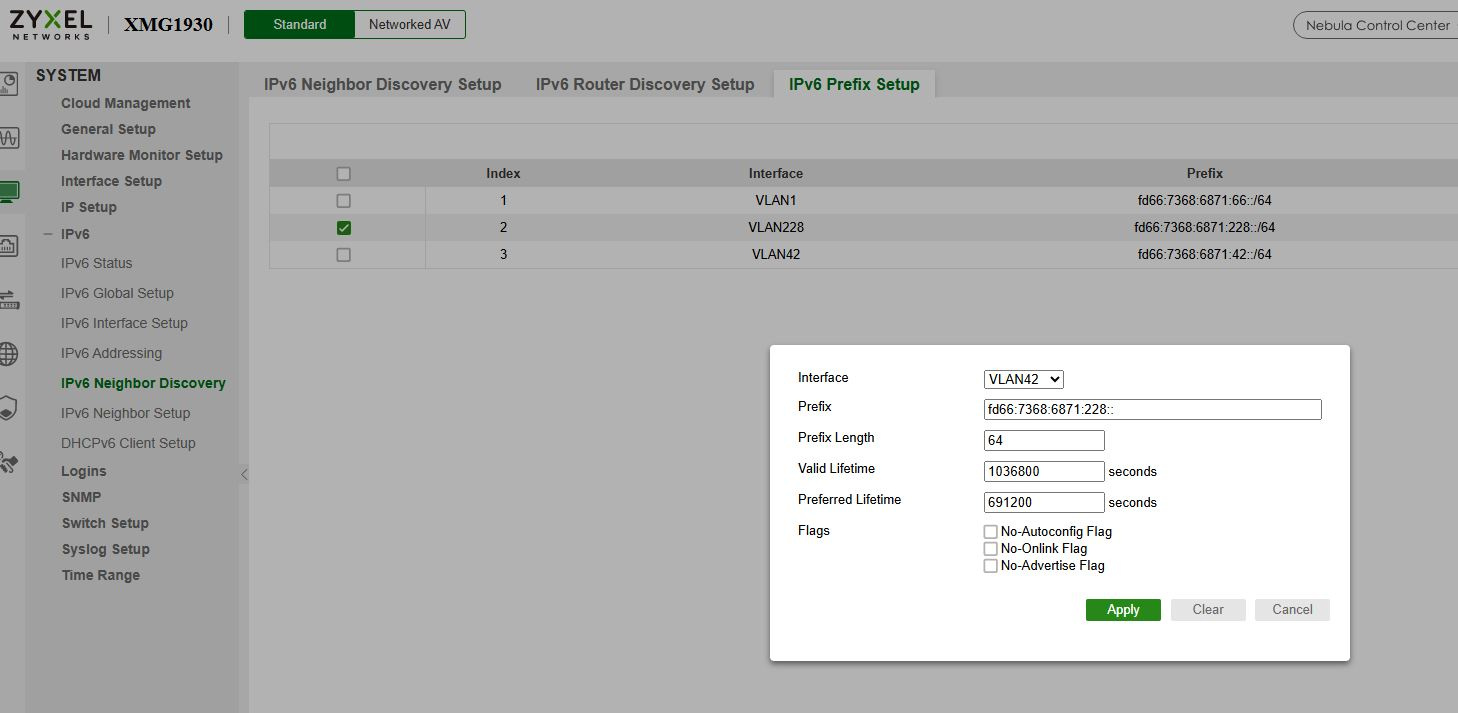The height and width of the screenshot is (713, 1458).
Task: Click the Index column header
Action: click(503, 173)
